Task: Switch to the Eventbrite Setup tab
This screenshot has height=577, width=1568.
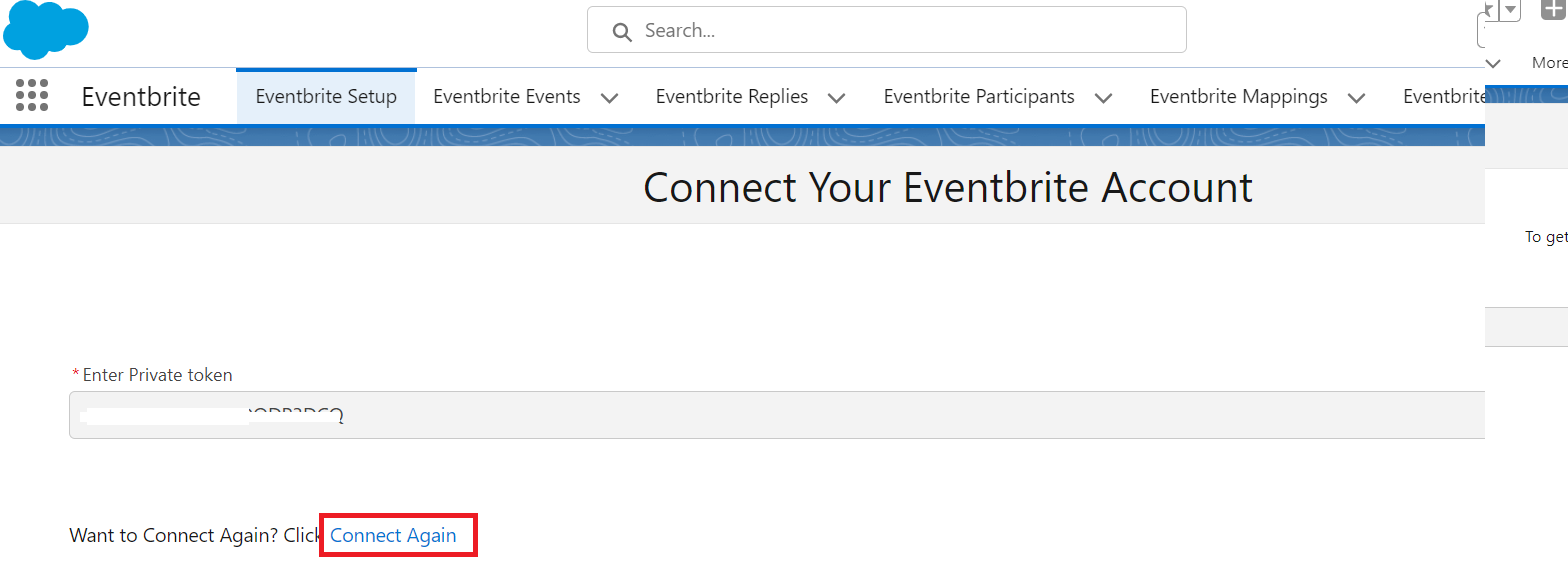Action: [x=326, y=97]
